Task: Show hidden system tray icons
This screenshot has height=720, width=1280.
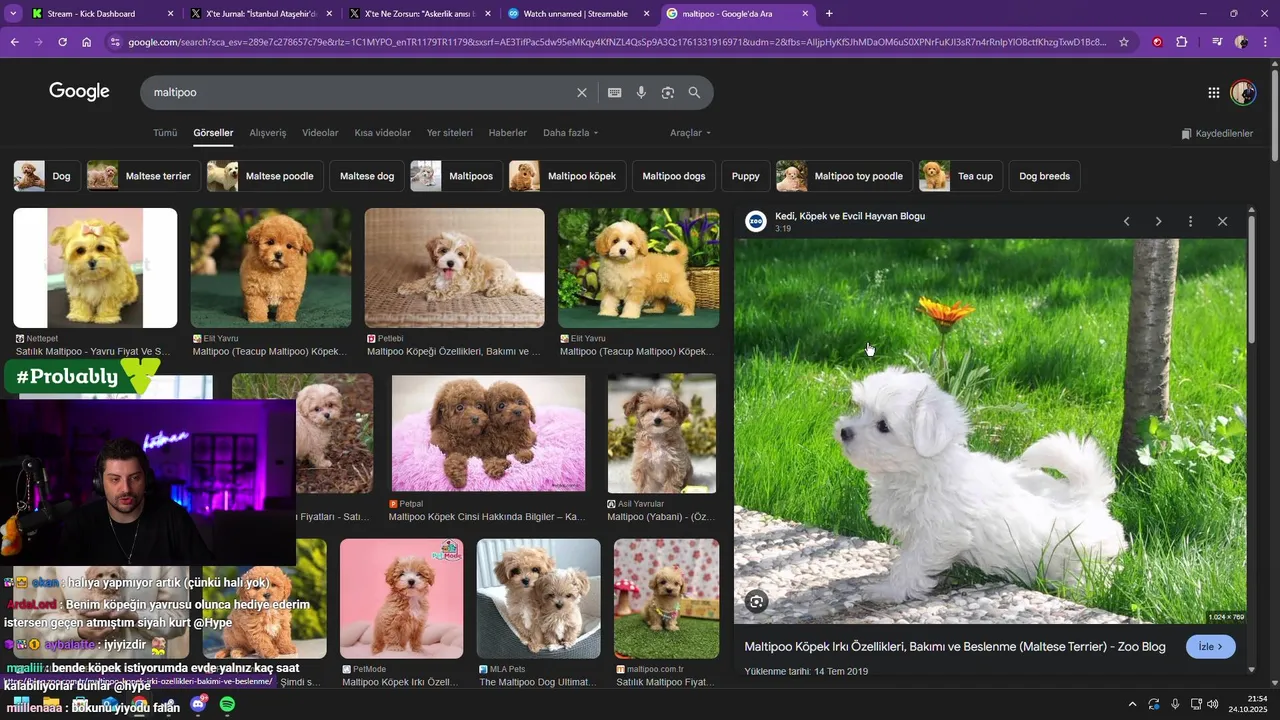Action: [x=1132, y=705]
